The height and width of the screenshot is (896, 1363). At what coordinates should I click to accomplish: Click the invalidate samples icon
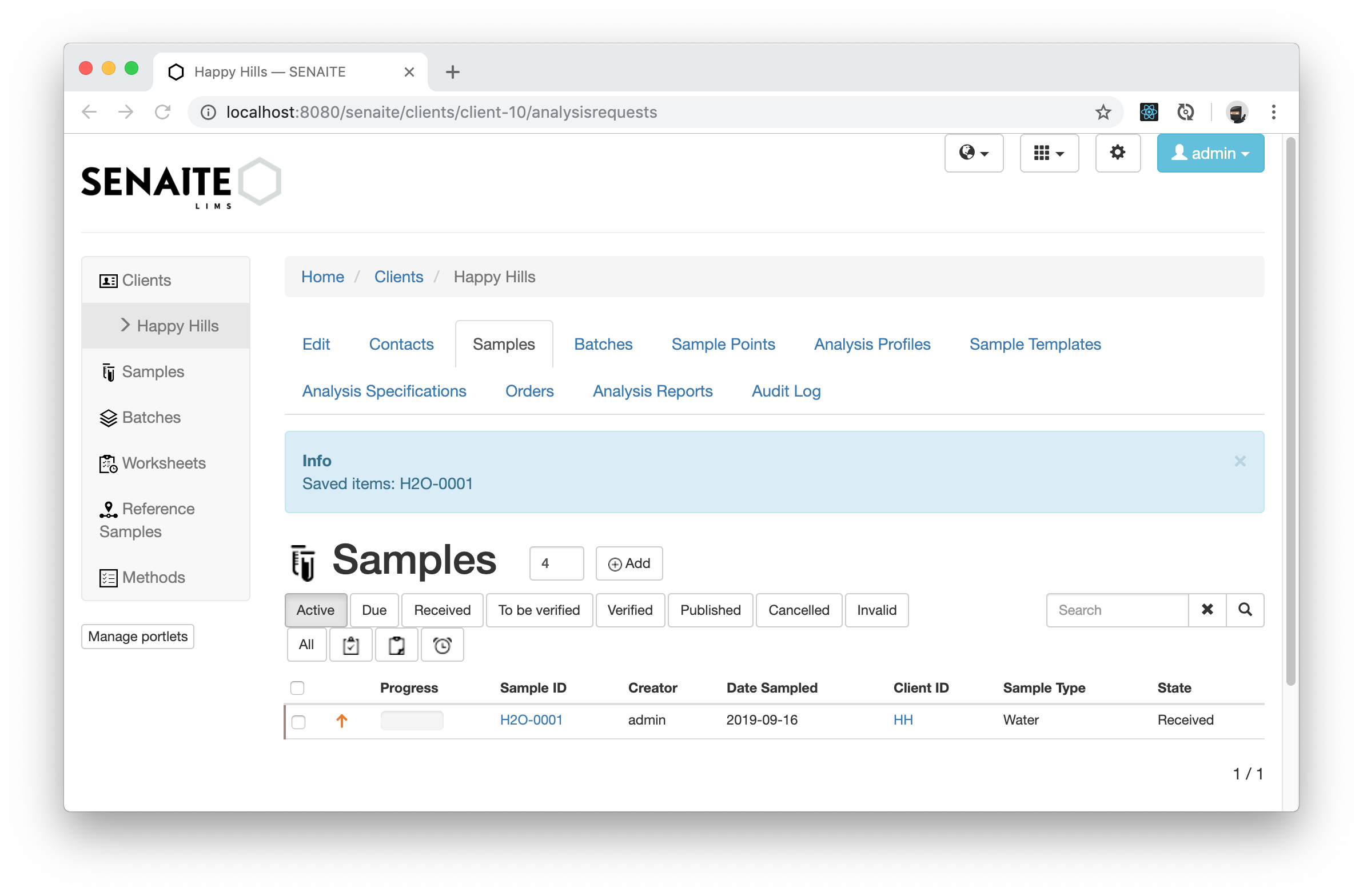point(396,645)
